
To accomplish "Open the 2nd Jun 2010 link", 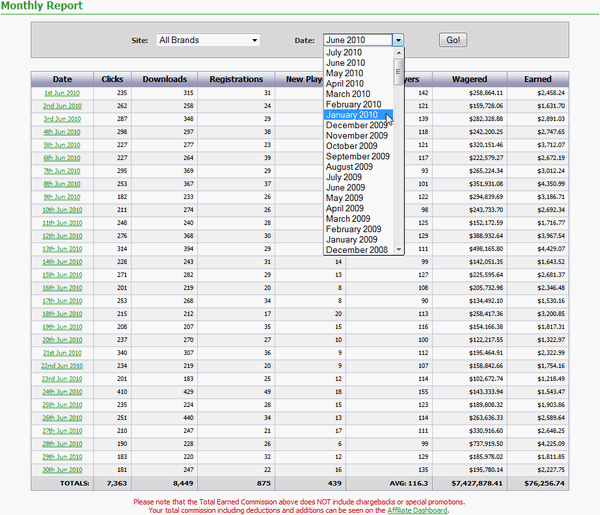I will coord(62,106).
